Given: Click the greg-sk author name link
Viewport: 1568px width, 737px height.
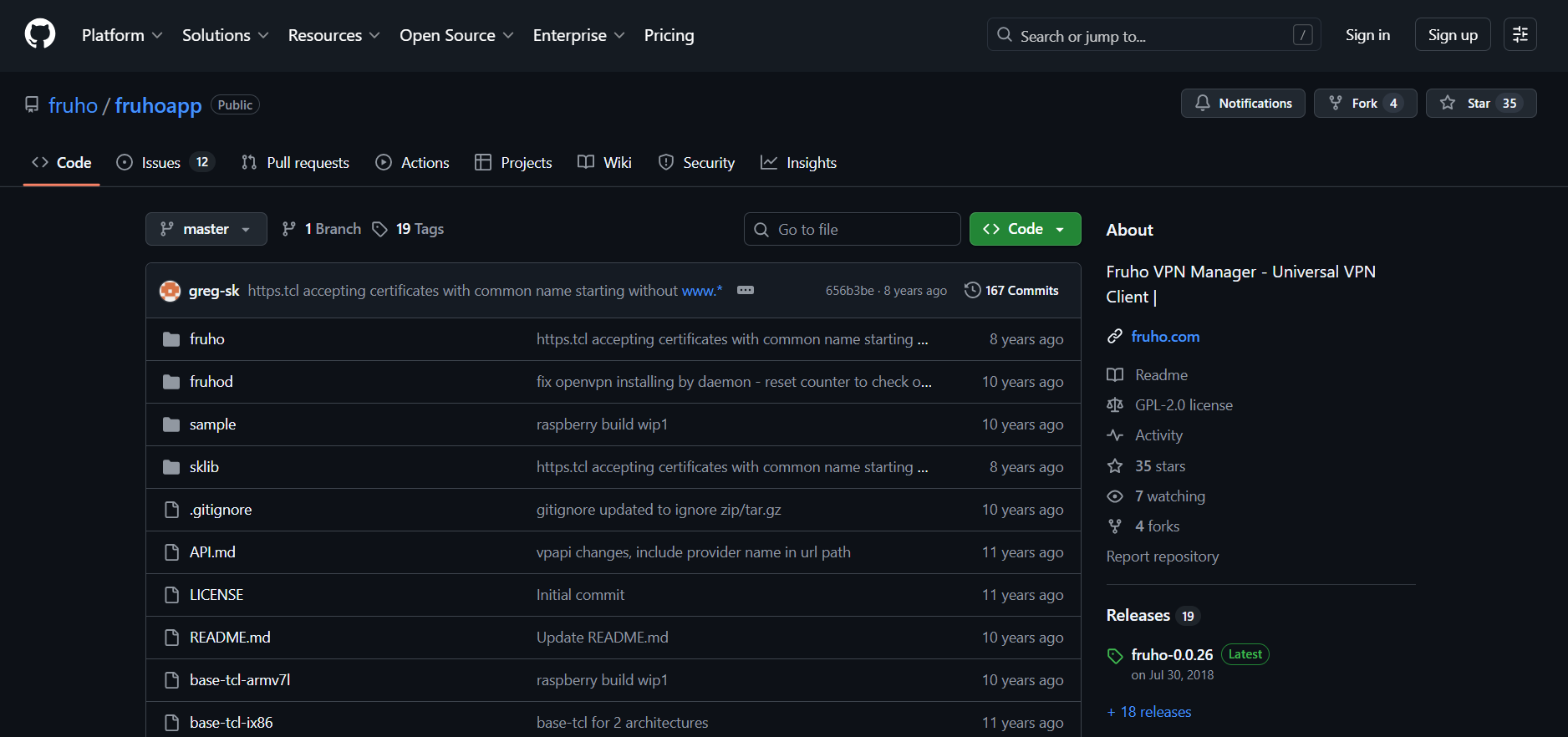Looking at the screenshot, I should click(214, 291).
